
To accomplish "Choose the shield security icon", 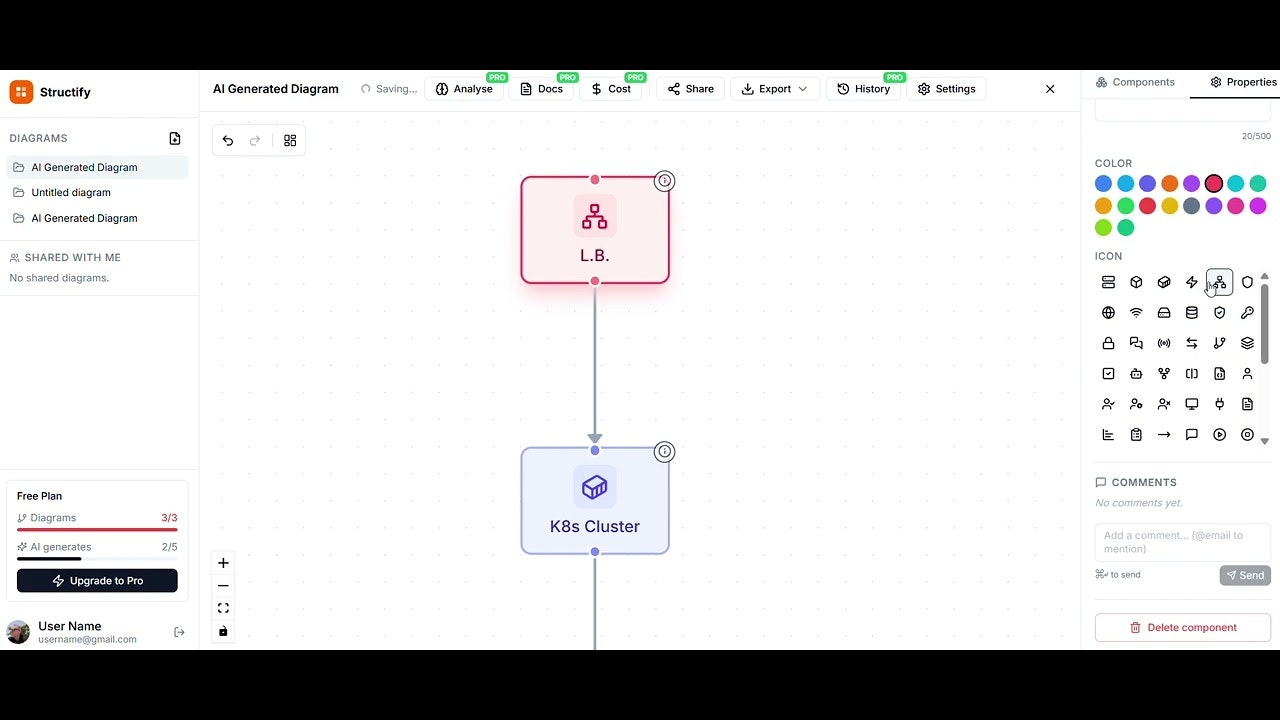I will [1220, 312].
